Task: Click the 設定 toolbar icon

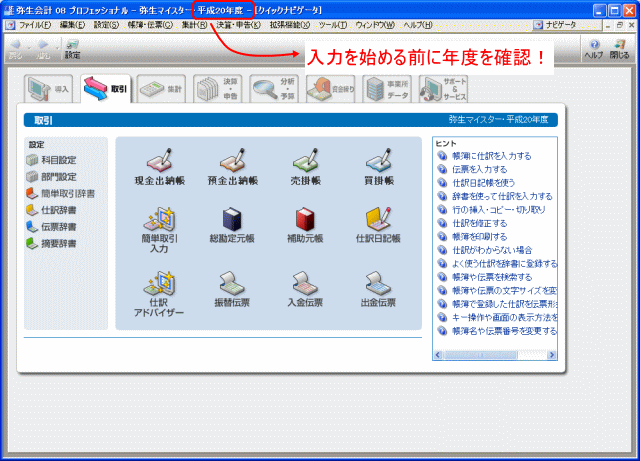Action: coord(72,49)
